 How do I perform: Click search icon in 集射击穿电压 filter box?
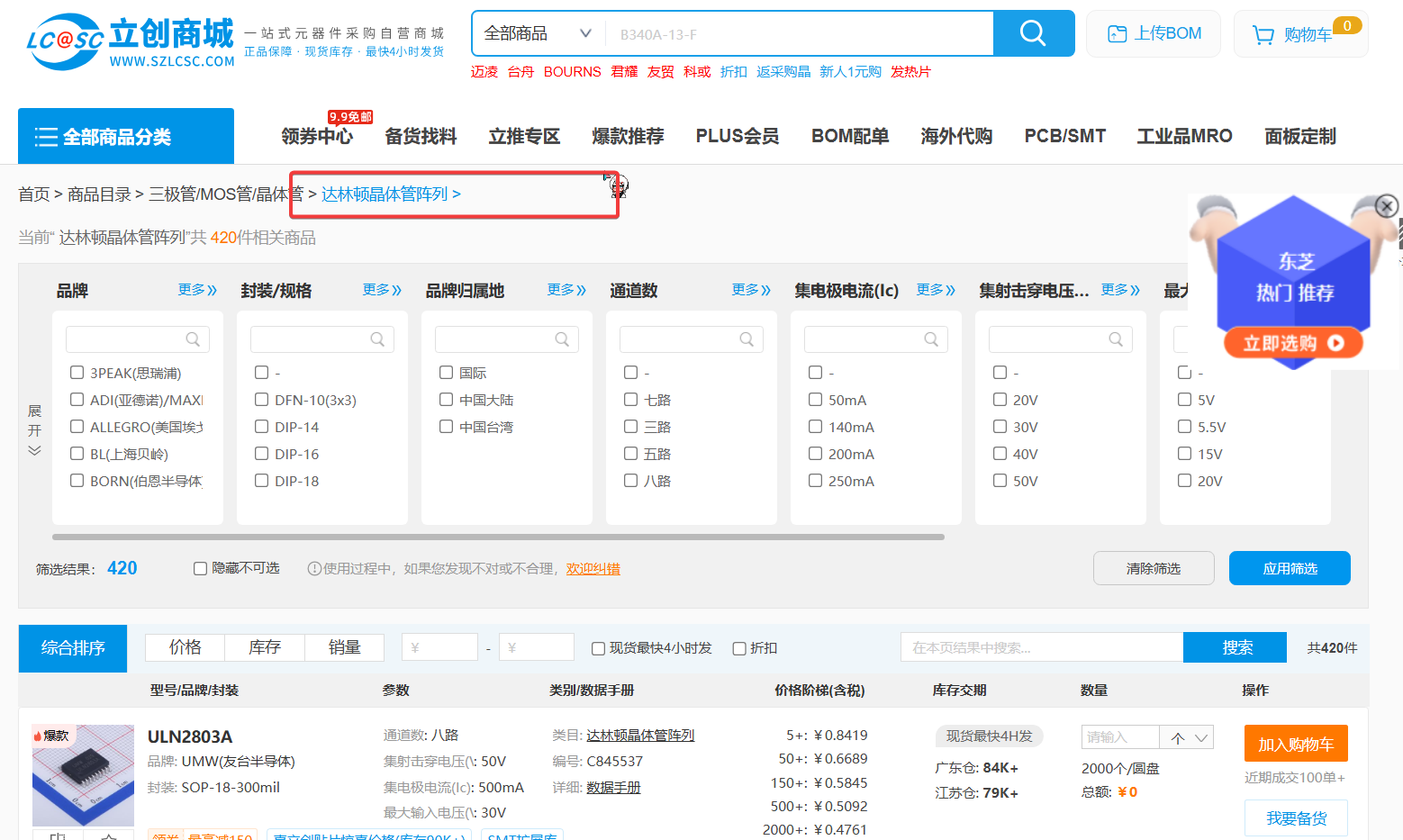pos(1116,339)
